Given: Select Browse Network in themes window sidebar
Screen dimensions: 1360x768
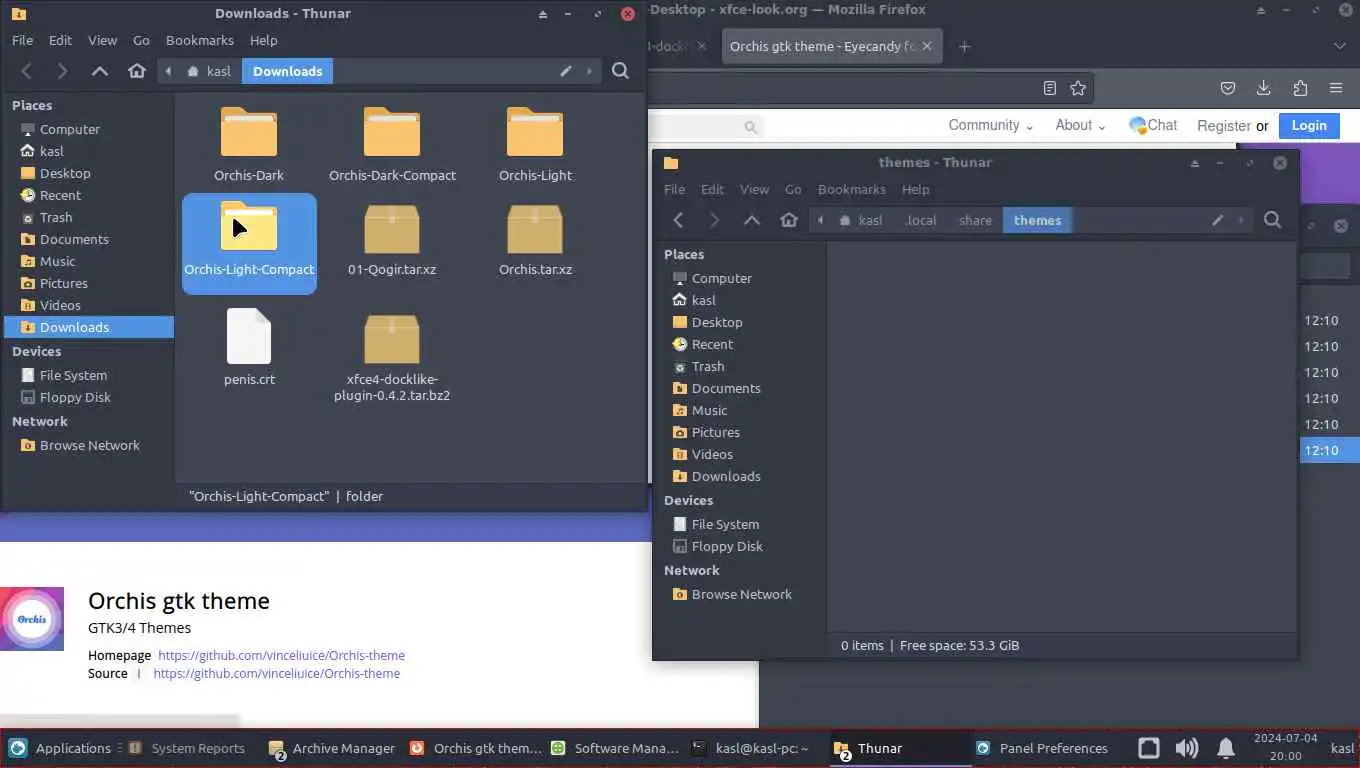Looking at the screenshot, I should pos(740,594).
